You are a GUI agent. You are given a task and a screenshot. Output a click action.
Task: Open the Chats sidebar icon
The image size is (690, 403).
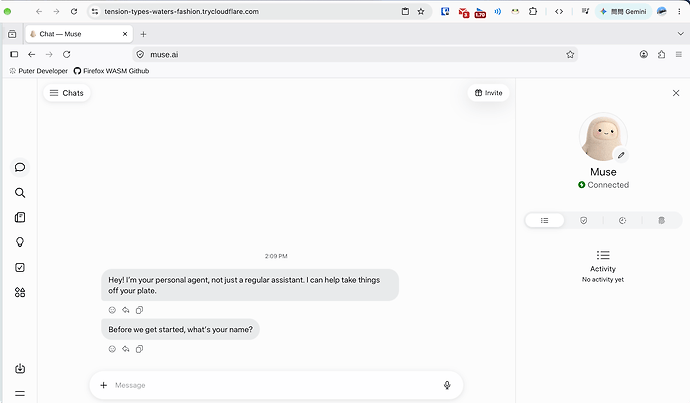point(20,167)
